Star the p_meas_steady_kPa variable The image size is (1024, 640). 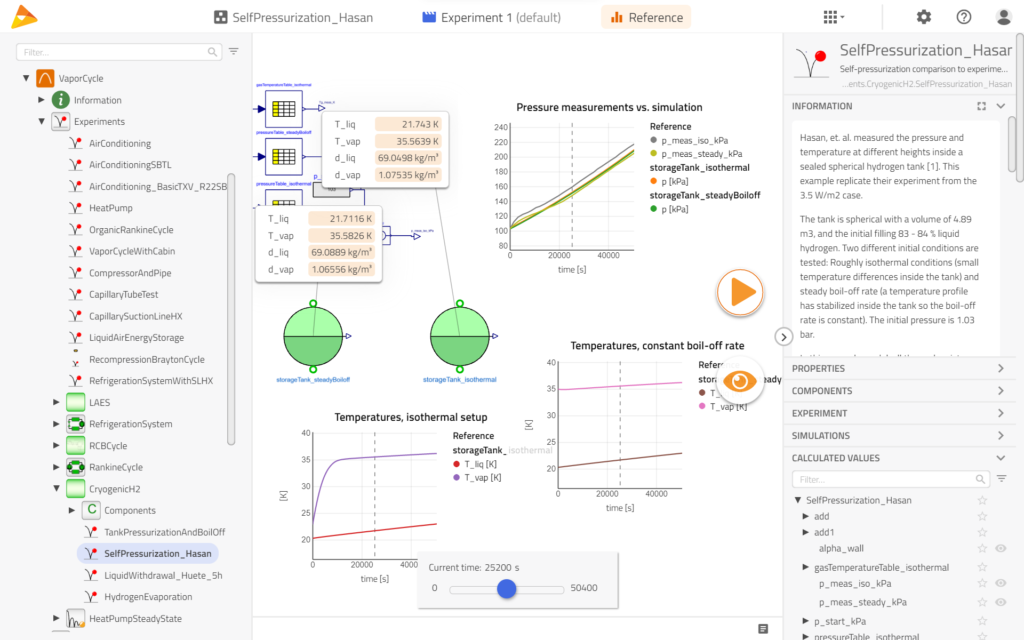coord(982,602)
